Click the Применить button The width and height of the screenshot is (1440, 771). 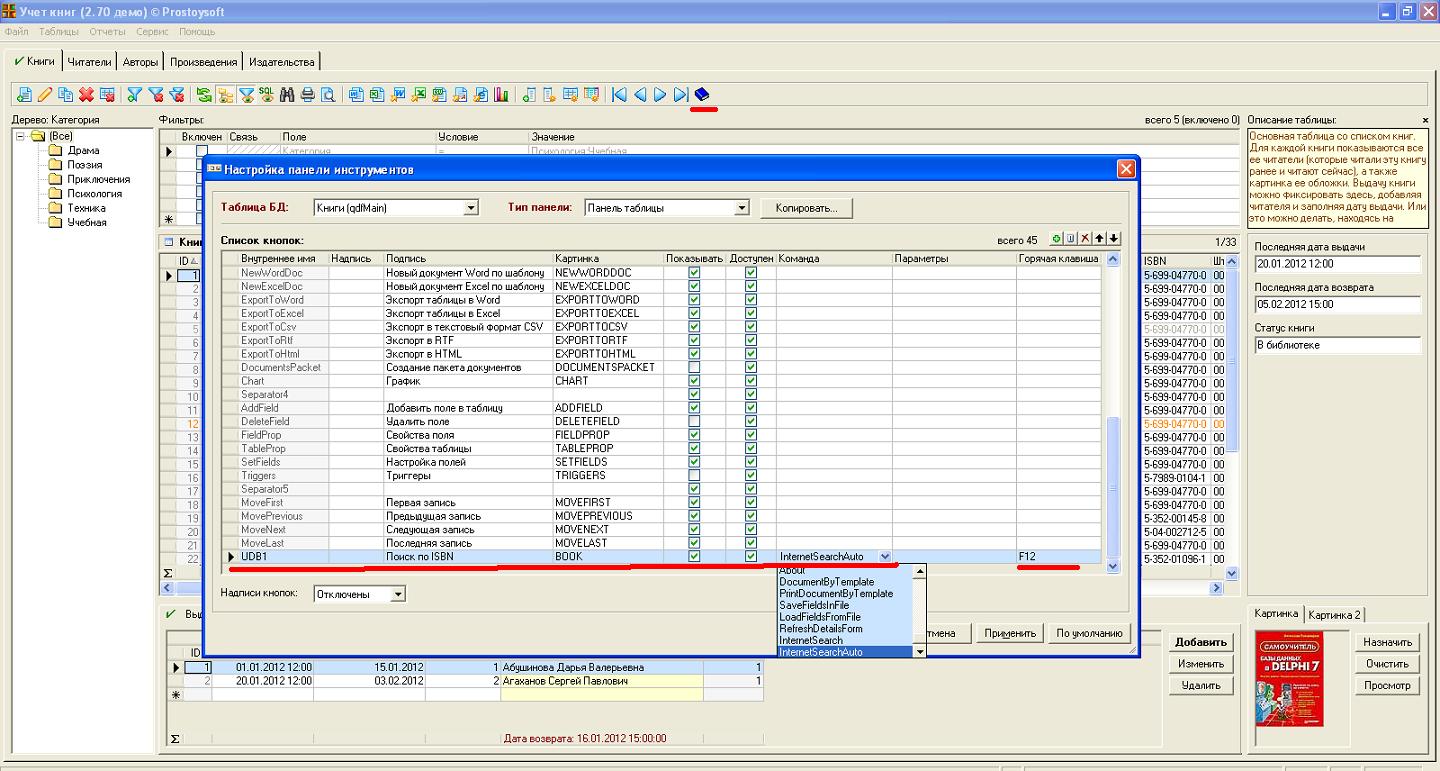pyautogui.click(x=1009, y=633)
